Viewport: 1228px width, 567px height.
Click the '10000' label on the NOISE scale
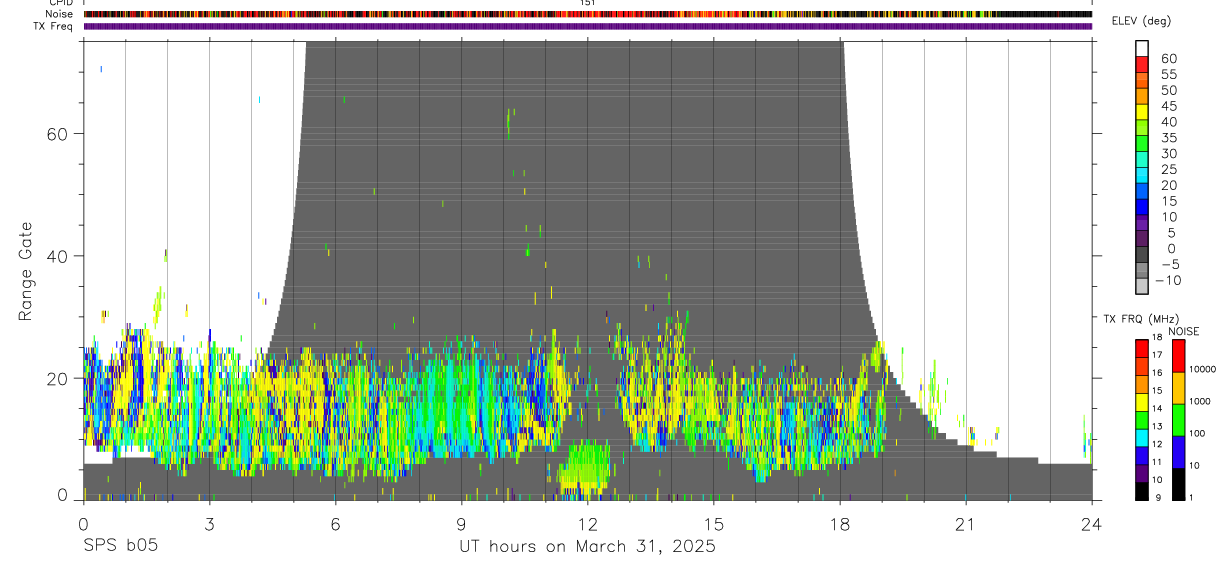pos(1203,369)
